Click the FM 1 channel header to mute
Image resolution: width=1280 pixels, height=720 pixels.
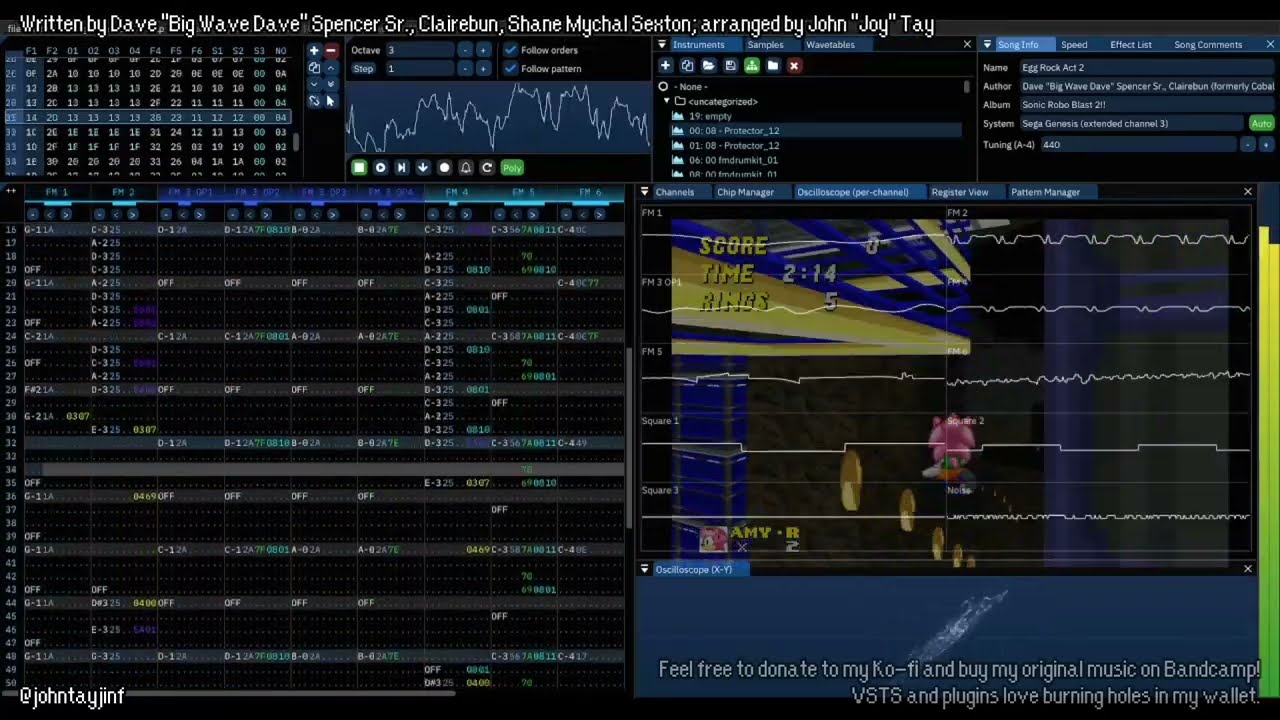coord(58,192)
